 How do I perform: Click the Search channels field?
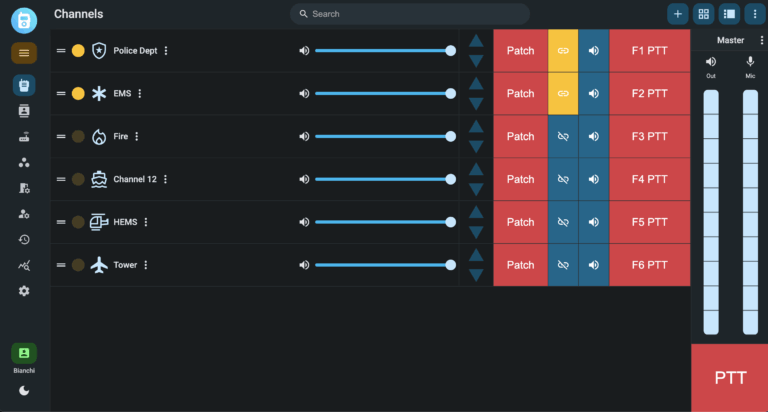[410, 14]
